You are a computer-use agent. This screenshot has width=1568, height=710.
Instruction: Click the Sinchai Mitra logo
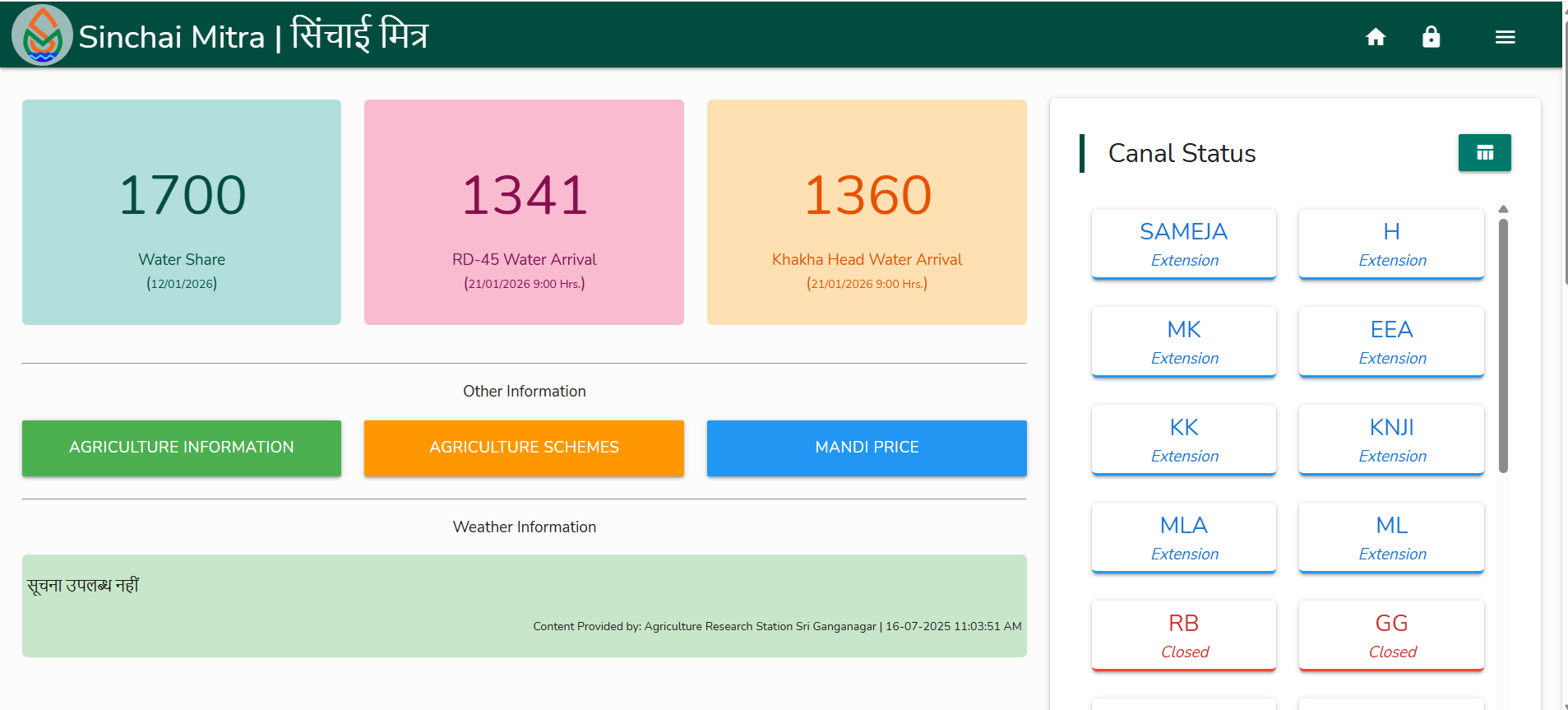tap(42, 35)
